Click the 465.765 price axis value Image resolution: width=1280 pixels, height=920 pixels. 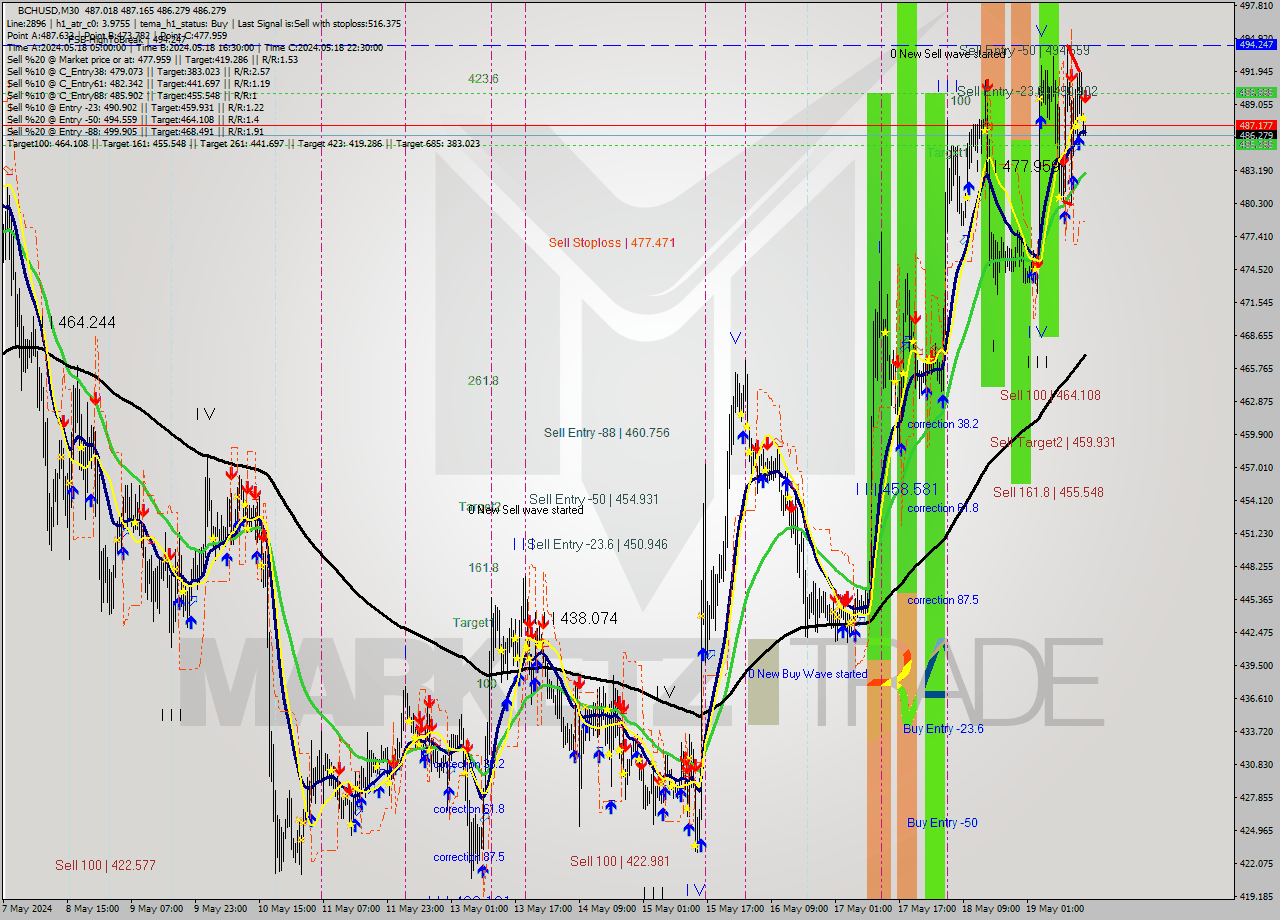click(1256, 368)
